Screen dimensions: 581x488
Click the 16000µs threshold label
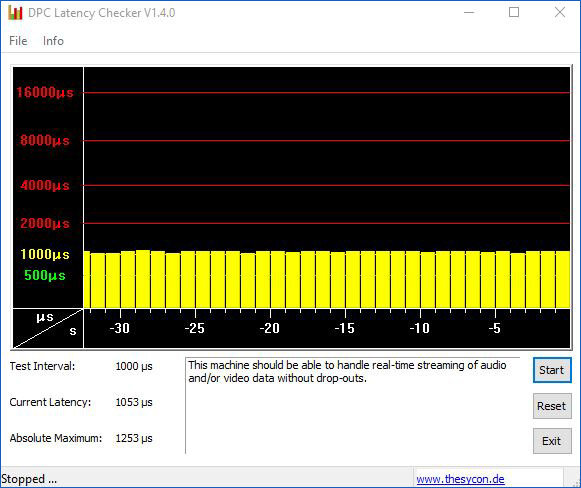(45, 92)
